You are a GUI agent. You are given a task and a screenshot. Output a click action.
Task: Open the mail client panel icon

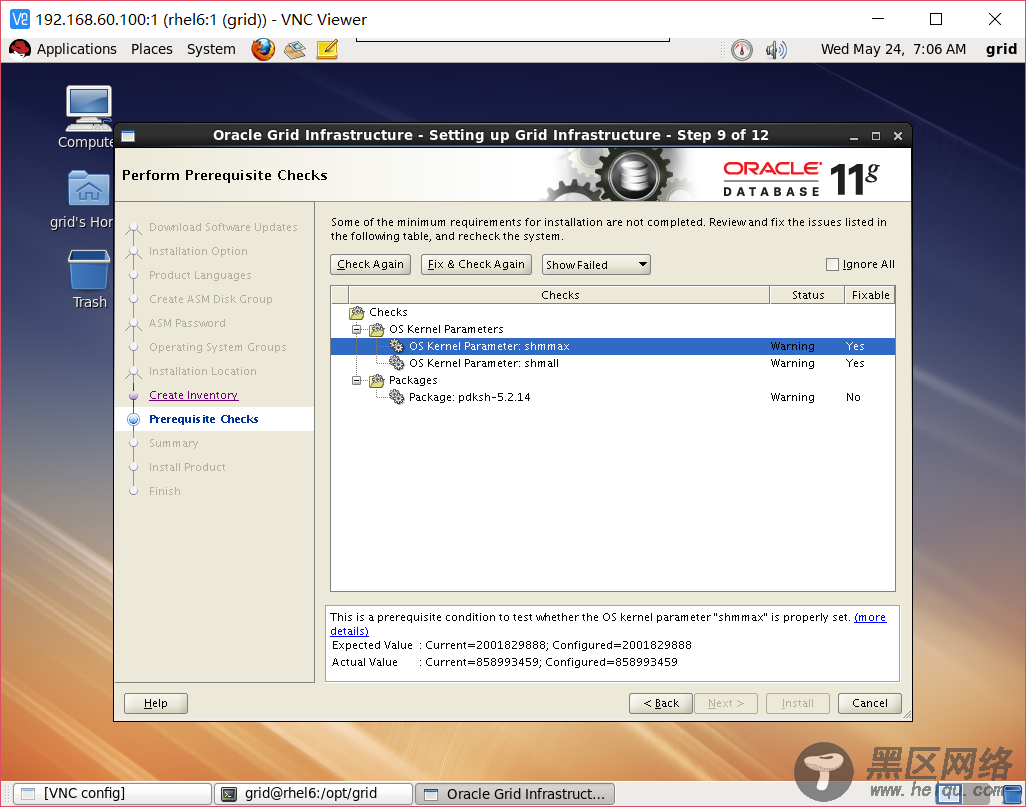pyautogui.click(x=295, y=49)
